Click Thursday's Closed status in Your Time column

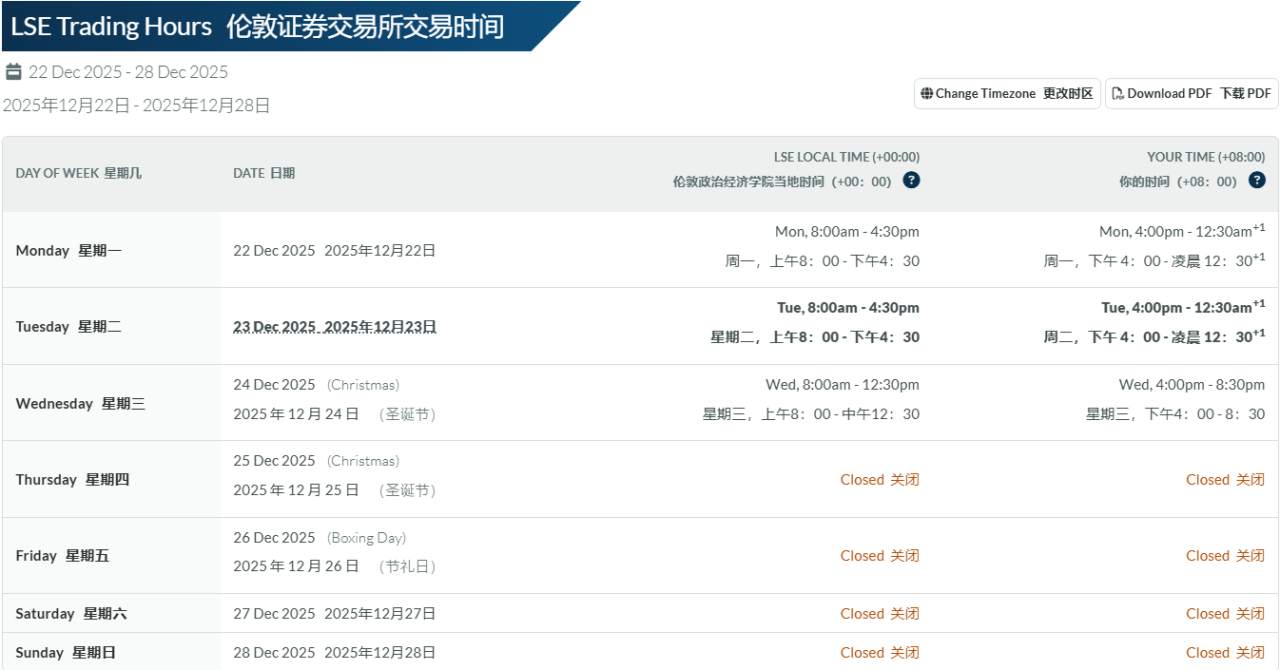click(1225, 480)
